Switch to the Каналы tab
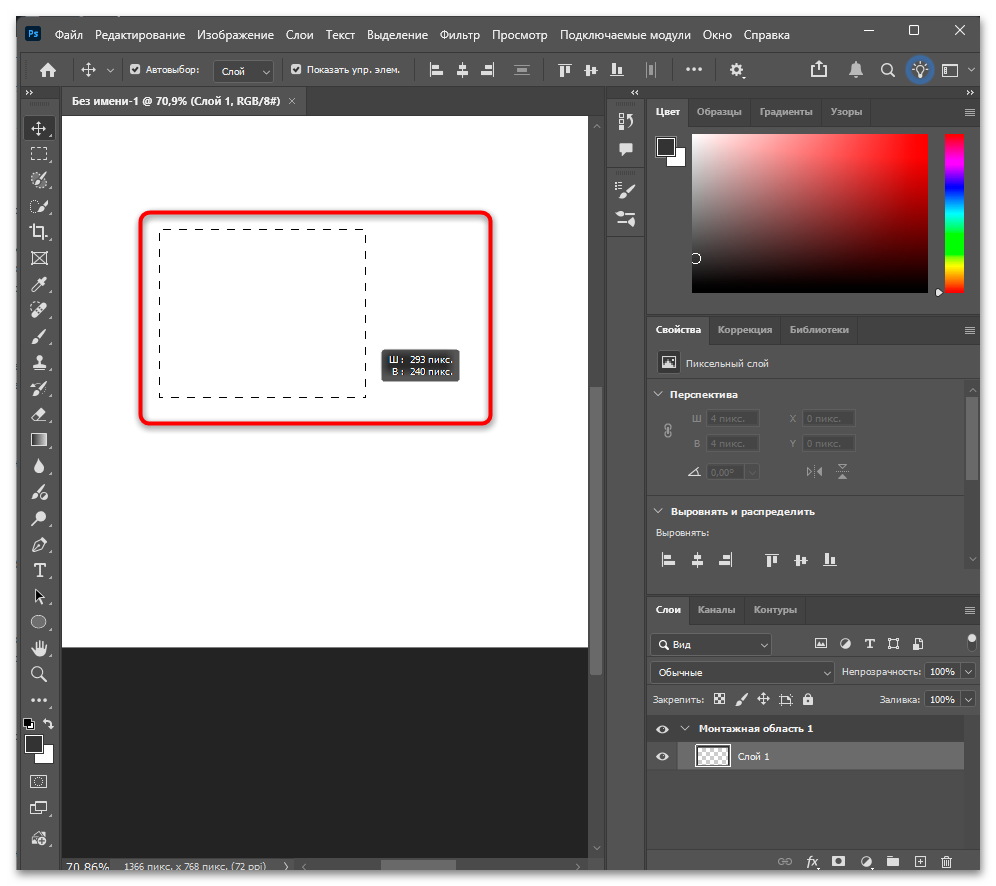This screenshot has height=886, width=996. point(716,609)
